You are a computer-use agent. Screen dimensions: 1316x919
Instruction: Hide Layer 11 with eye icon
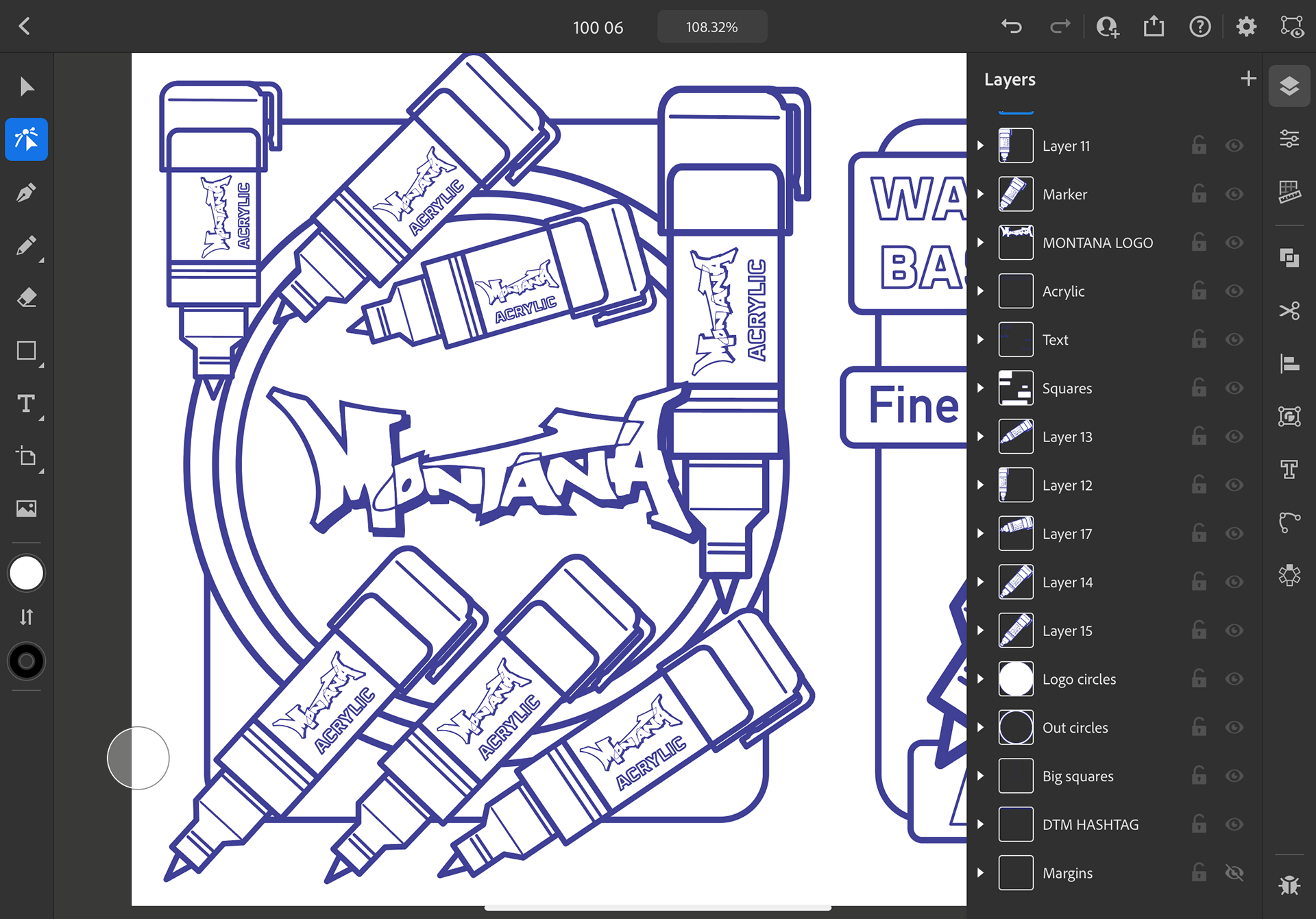(x=1234, y=145)
